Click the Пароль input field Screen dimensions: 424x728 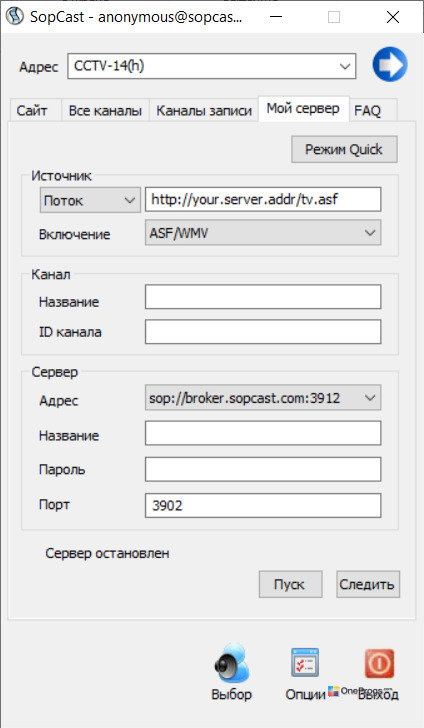263,469
